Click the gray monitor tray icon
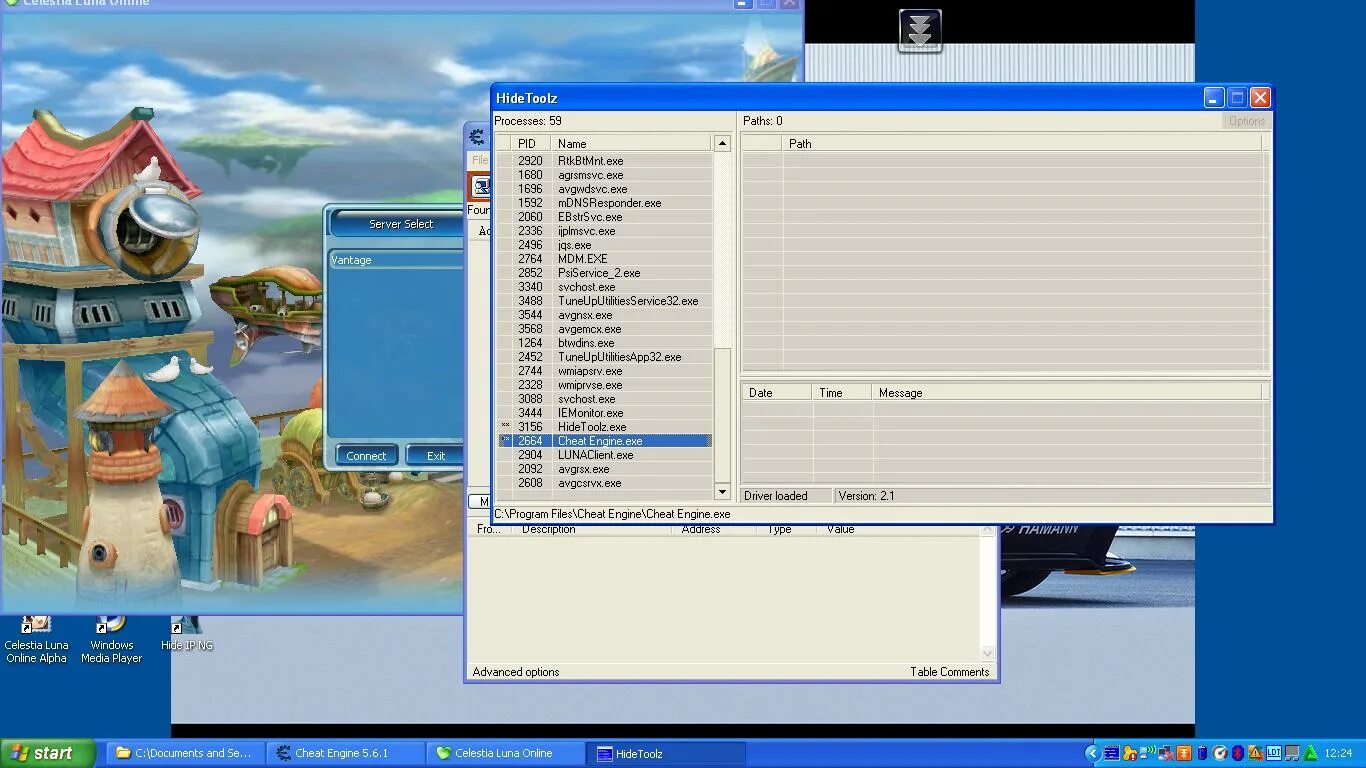This screenshot has width=1366, height=768. coord(1292,753)
